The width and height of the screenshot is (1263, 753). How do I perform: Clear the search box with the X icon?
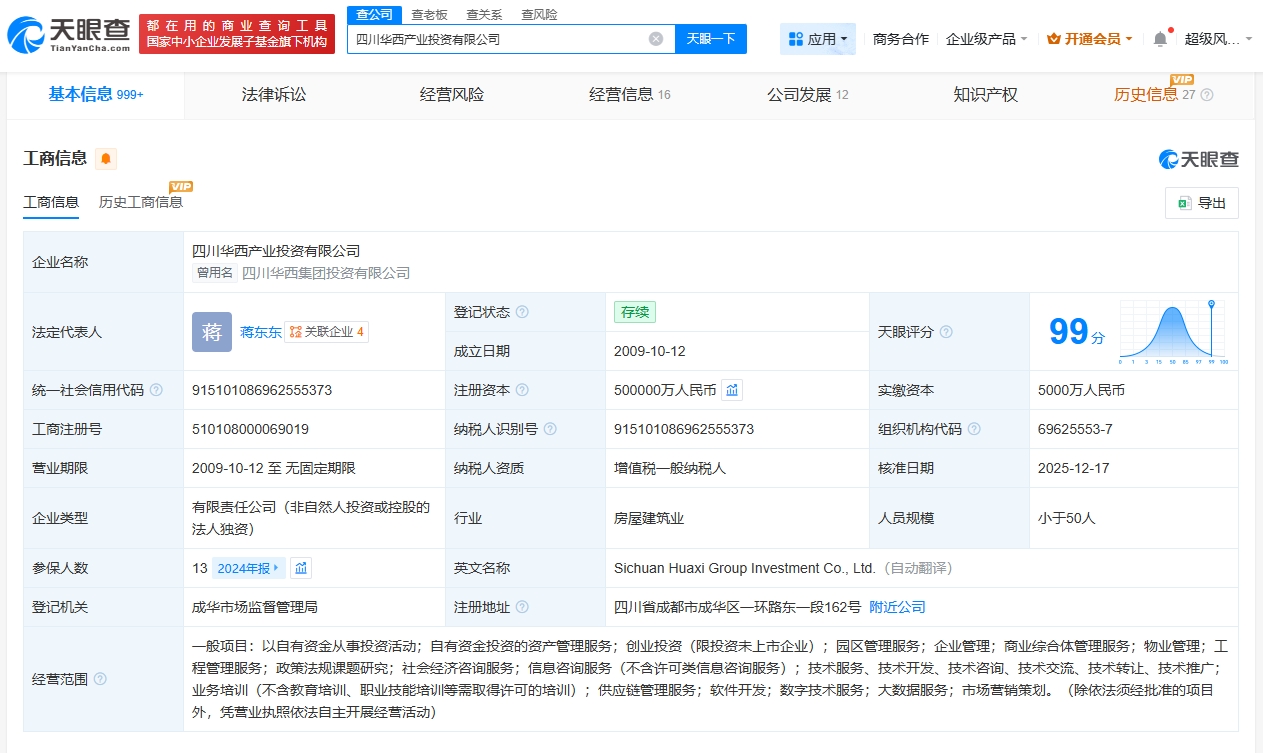click(656, 39)
